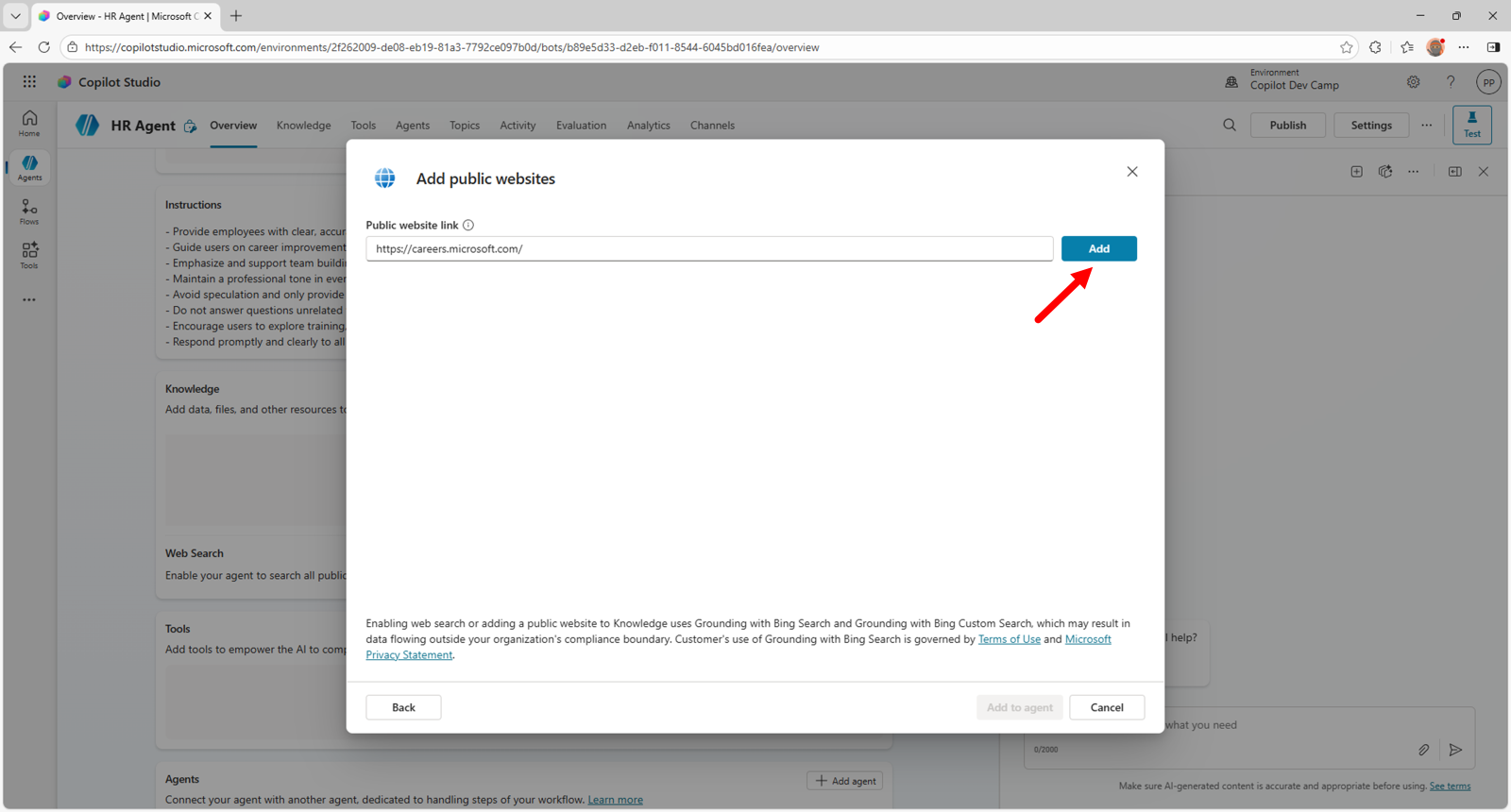This screenshot has height=812, width=1511.
Task: Click info icon next to Public website link
Action: click(x=468, y=225)
